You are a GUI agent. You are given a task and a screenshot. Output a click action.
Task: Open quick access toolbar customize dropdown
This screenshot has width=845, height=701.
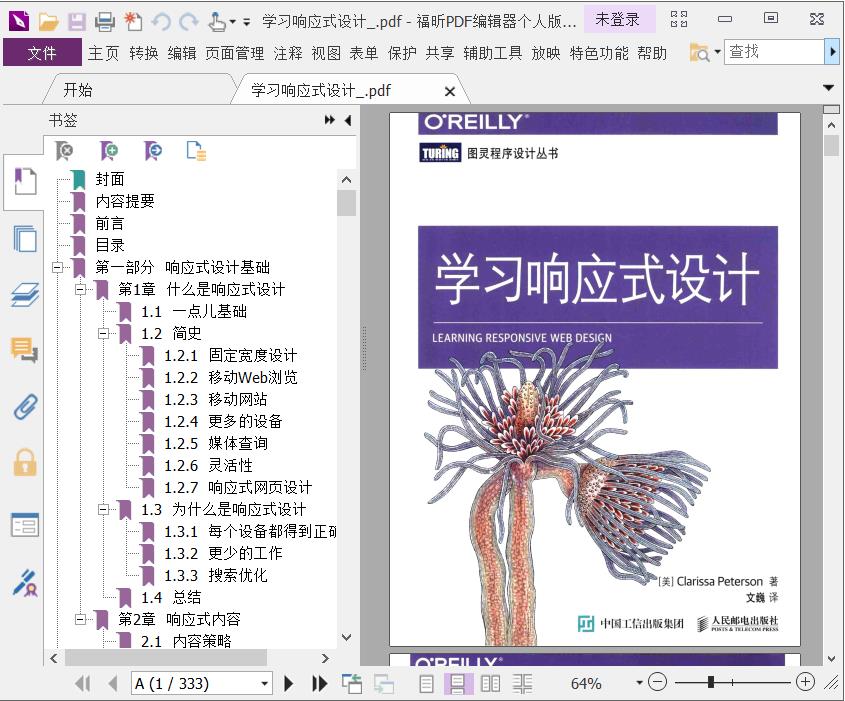click(x=246, y=22)
